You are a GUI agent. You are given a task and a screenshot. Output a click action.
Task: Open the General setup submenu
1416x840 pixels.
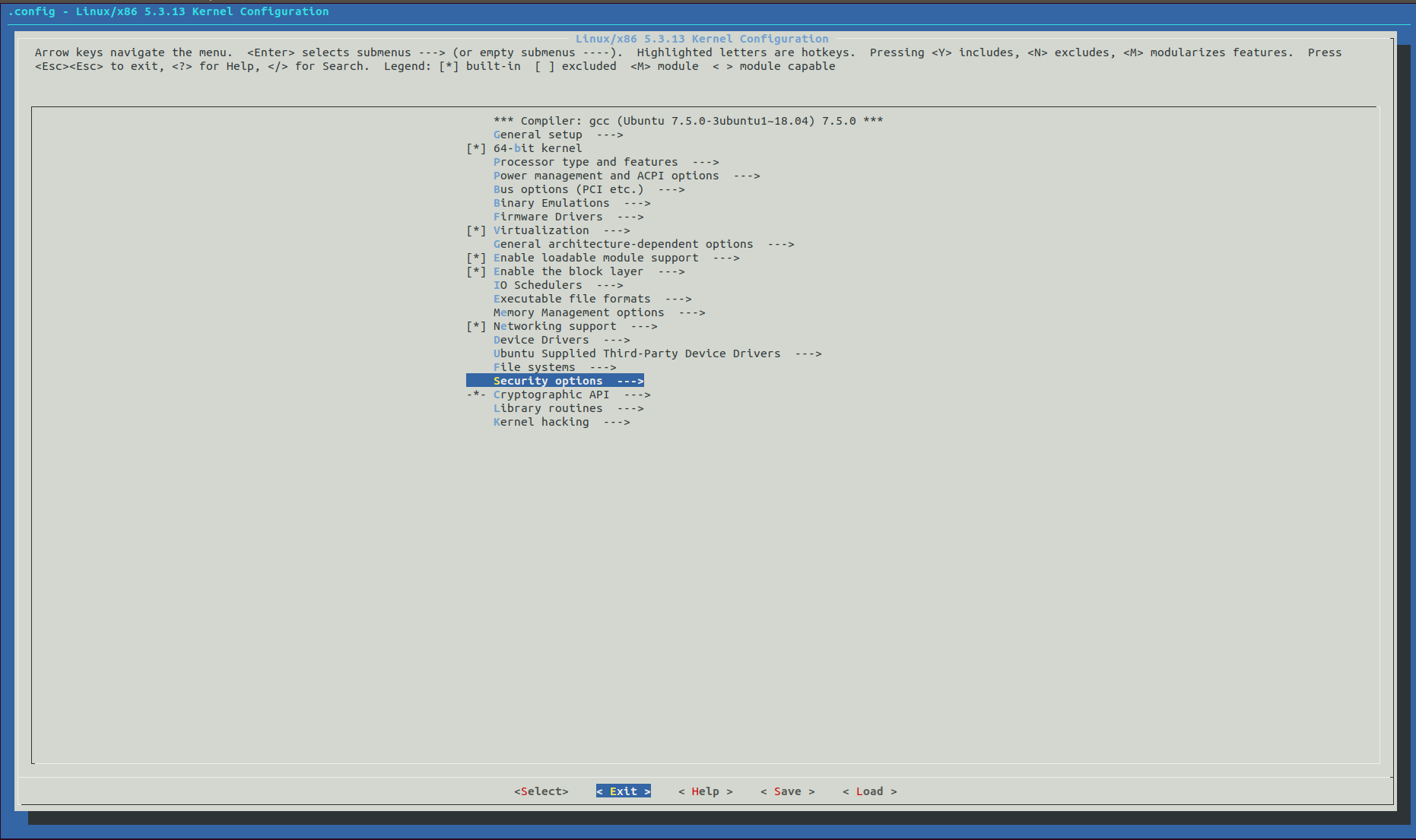[538, 135]
